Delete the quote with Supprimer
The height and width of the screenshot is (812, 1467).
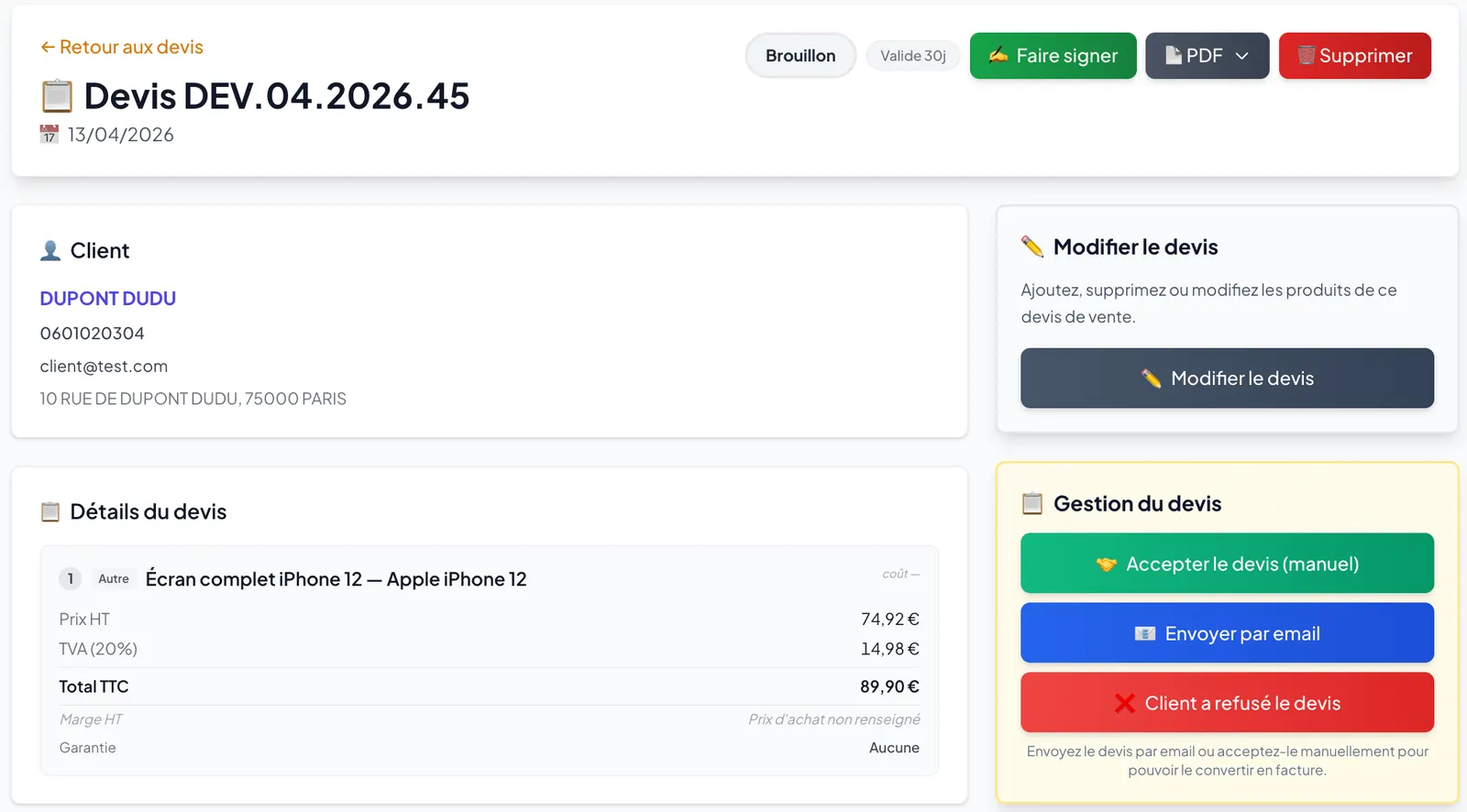(x=1354, y=56)
